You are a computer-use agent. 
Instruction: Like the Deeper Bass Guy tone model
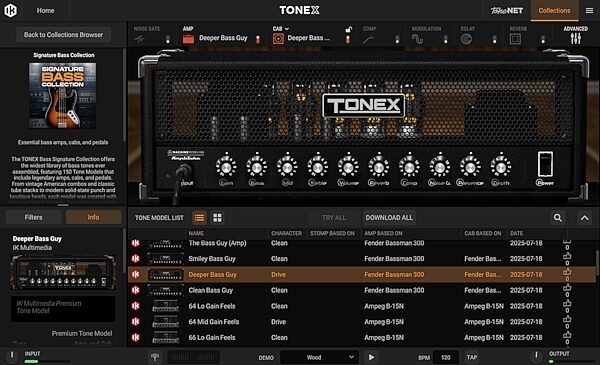click(567, 272)
